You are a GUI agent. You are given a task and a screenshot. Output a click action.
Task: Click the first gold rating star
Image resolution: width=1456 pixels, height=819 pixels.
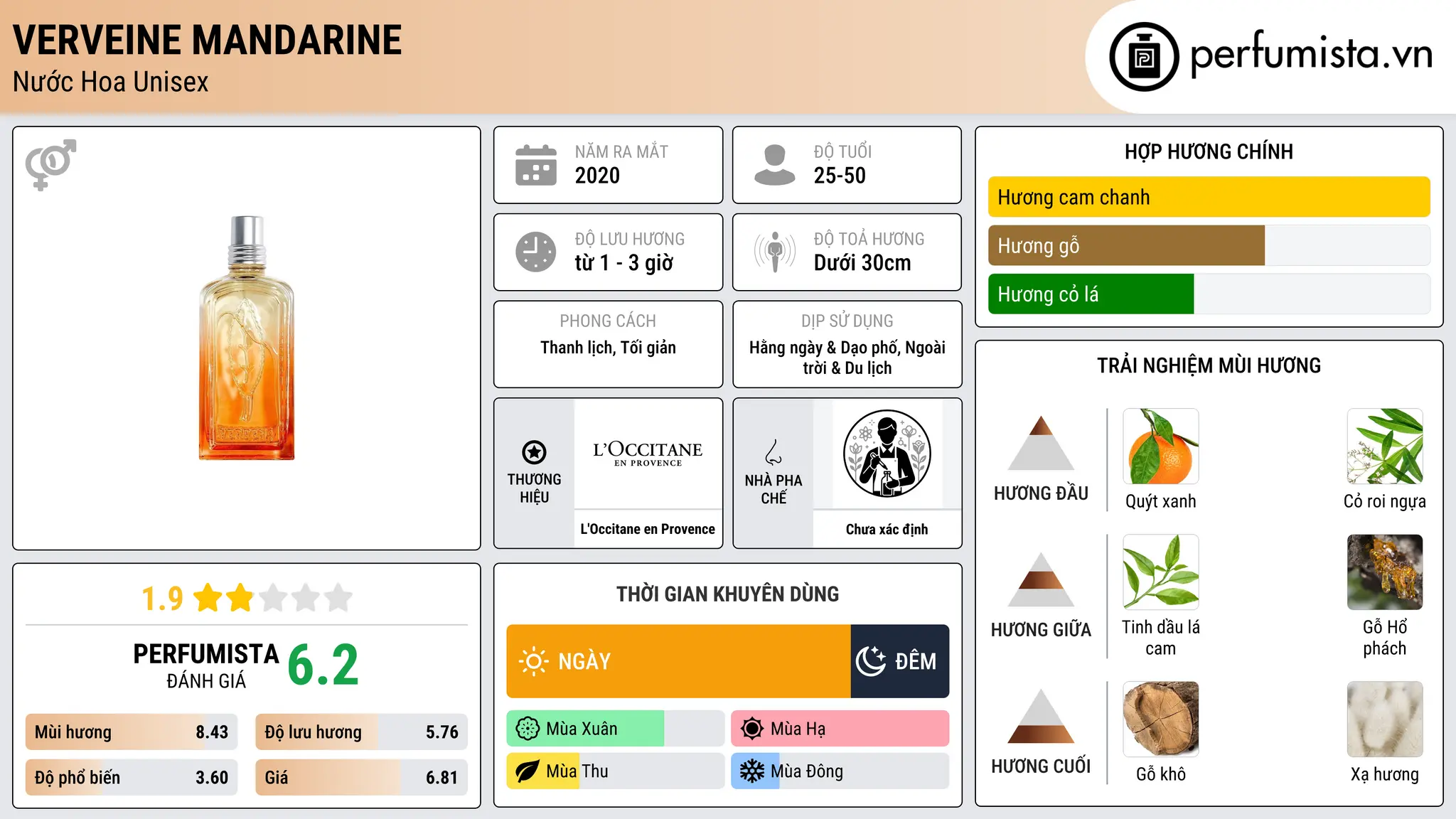click(208, 598)
